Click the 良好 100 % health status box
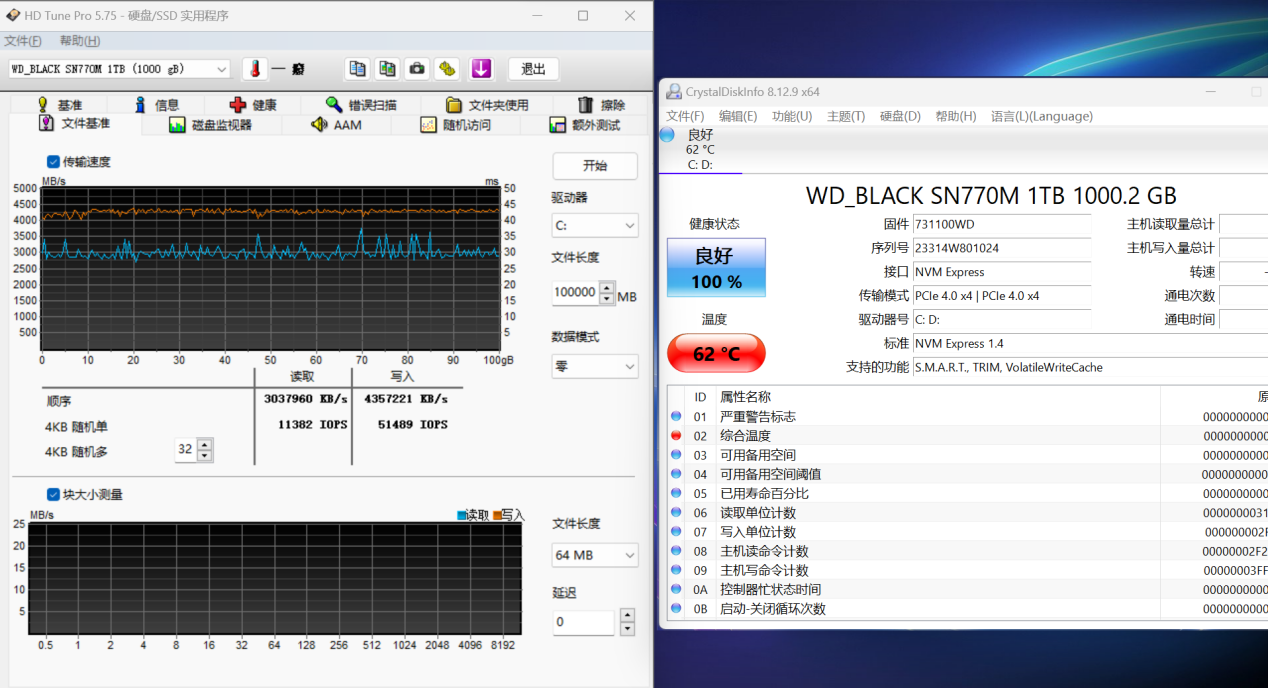The image size is (1268, 688). [x=715, y=268]
